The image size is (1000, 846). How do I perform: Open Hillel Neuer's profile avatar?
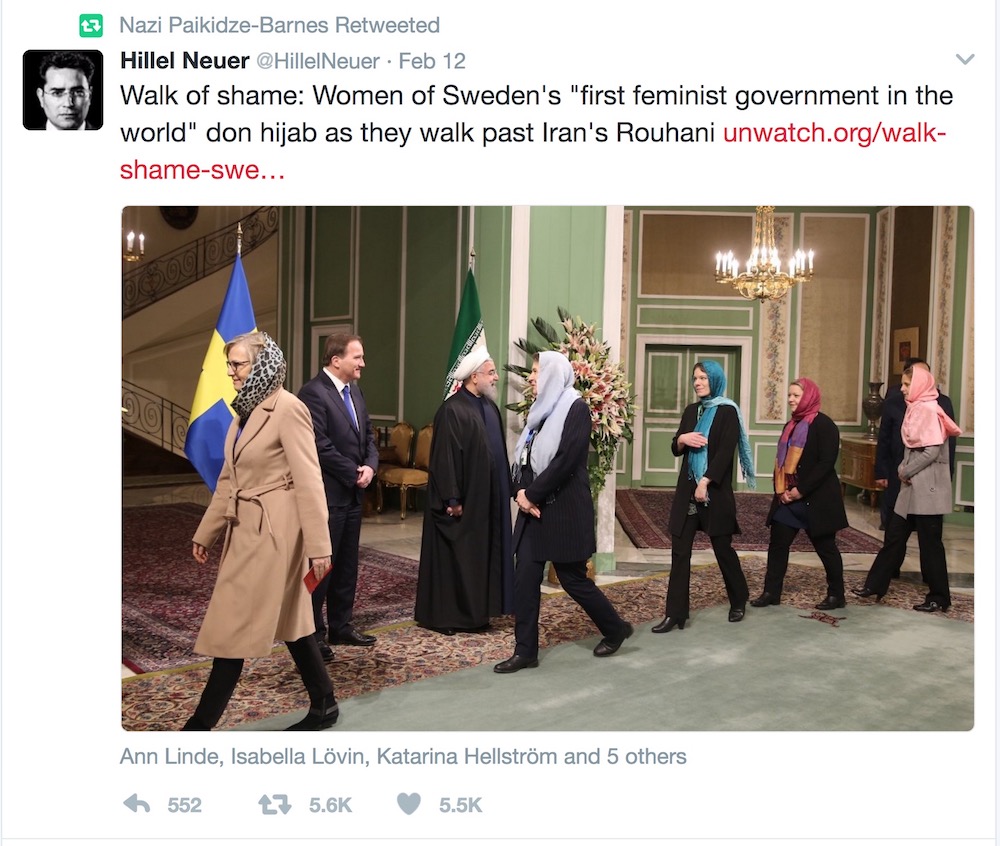62,90
